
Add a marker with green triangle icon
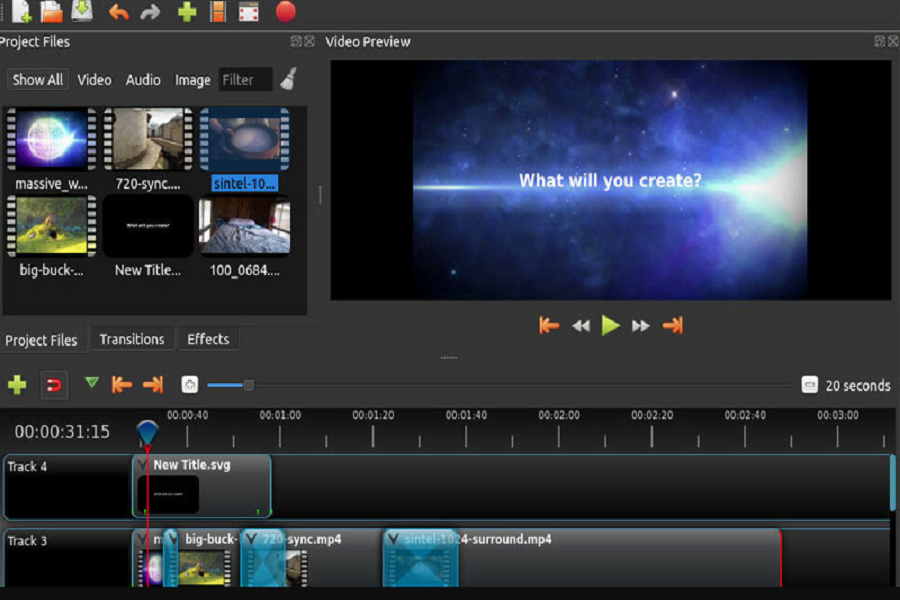pyautogui.click(x=91, y=382)
